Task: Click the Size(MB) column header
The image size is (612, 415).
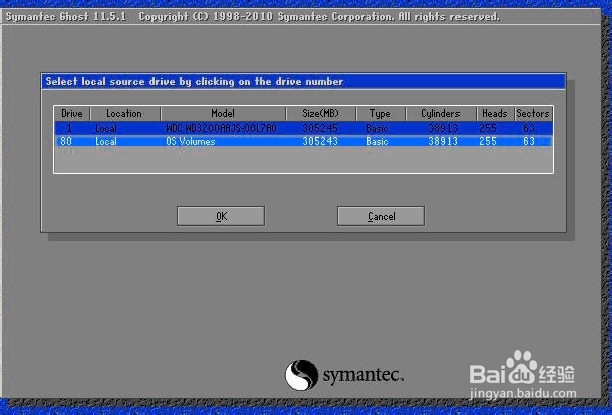Action: pos(320,113)
